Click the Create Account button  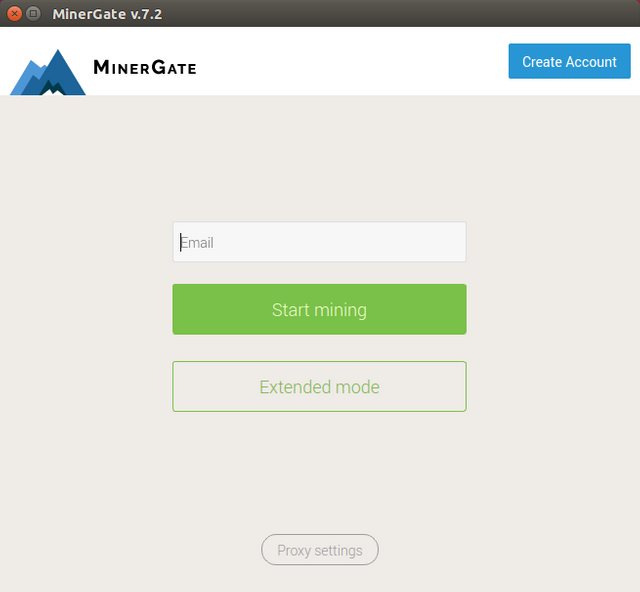569,61
